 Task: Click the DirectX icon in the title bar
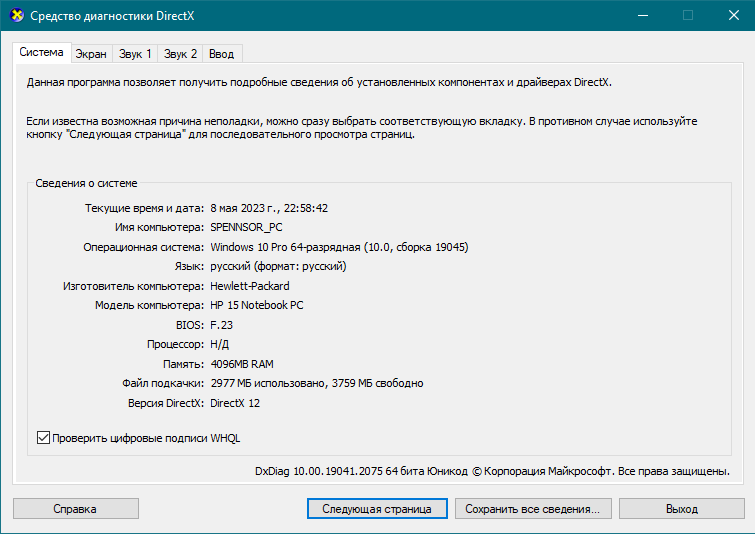coord(14,15)
